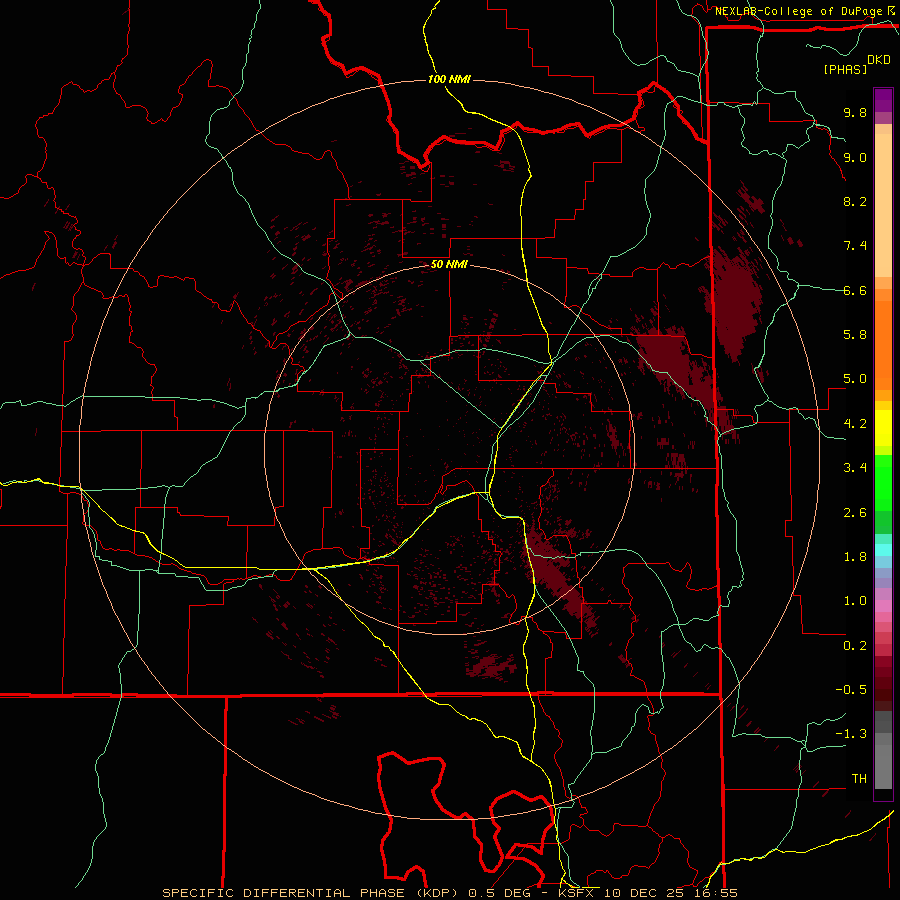The width and height of the screenshot is (900, 900).
Task: Click the 5.0 scale value
Action: (x=855, y=379)
